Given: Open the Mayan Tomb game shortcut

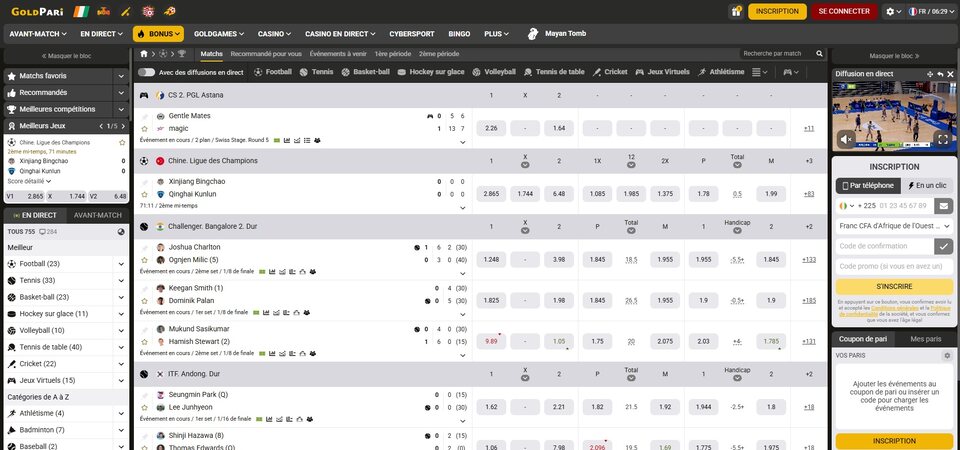Looking at the screenshot, I should click(557, 34).
